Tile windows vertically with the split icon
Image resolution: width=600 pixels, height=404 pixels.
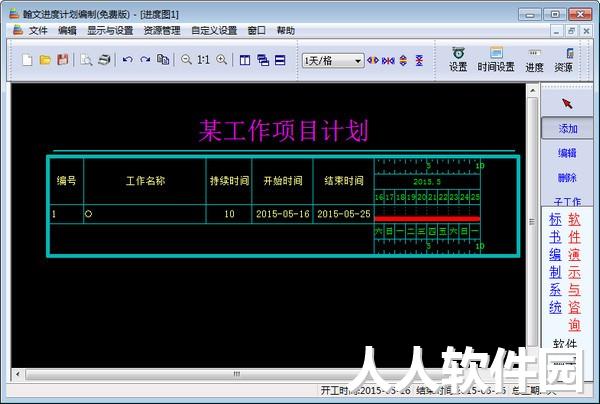click(245, 60)
